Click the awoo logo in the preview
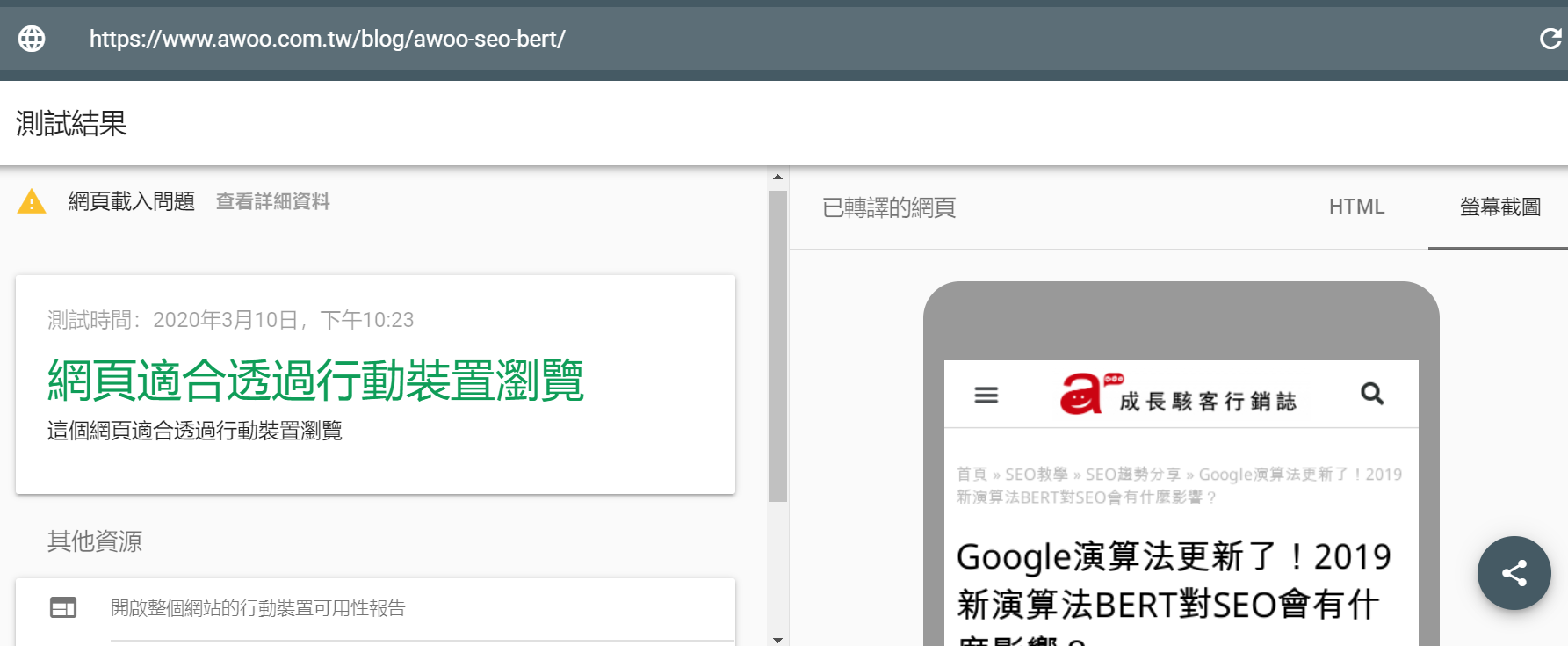The height and width of the screenshot is (646, 1568). coord(1178,394)
